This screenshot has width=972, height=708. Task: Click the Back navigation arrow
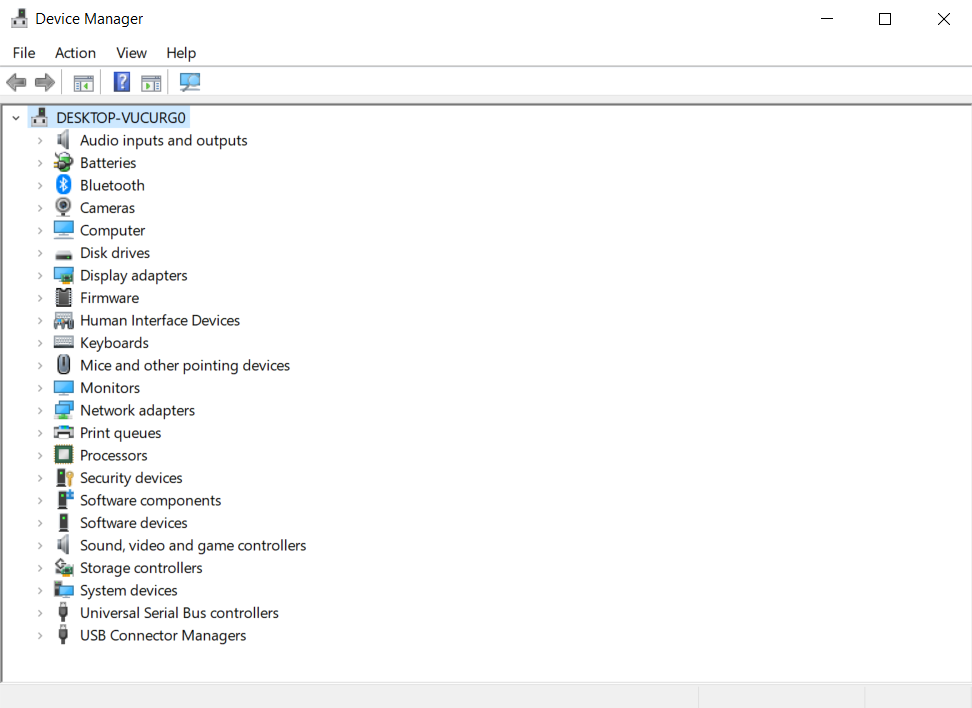click(x=16, y=82)
